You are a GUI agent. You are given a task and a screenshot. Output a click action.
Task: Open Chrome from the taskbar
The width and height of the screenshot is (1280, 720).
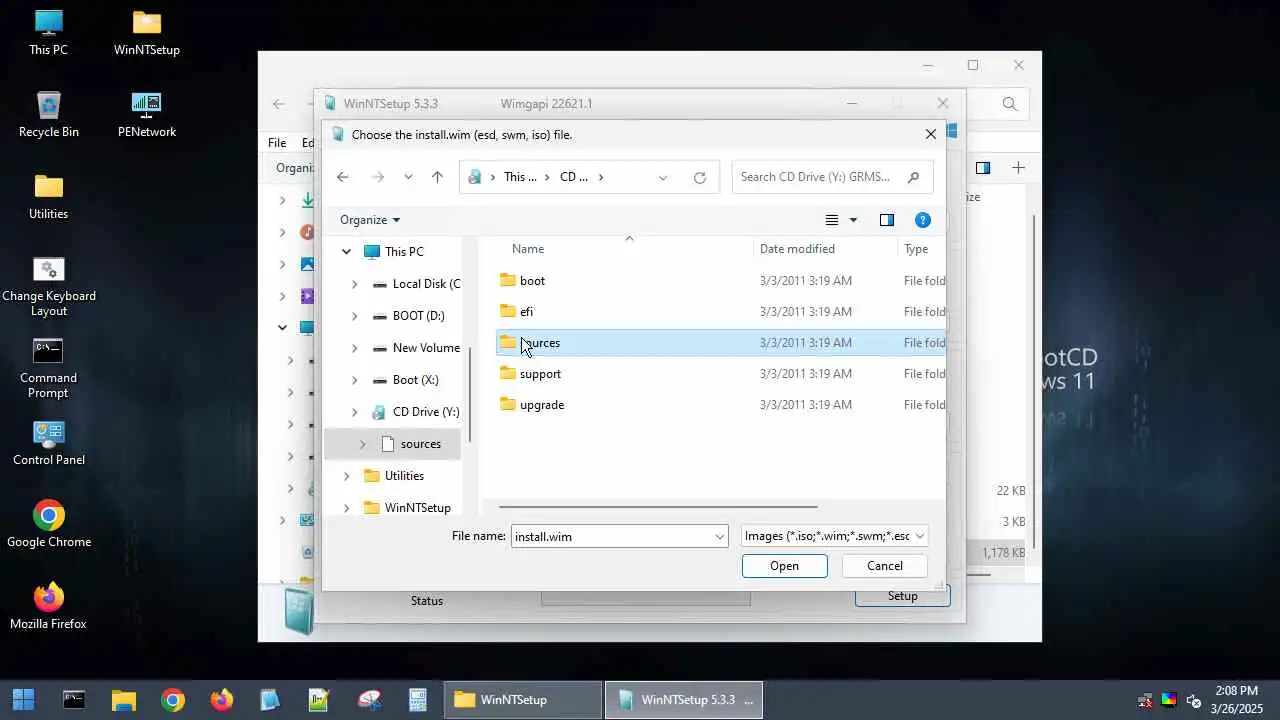(173, 700)
